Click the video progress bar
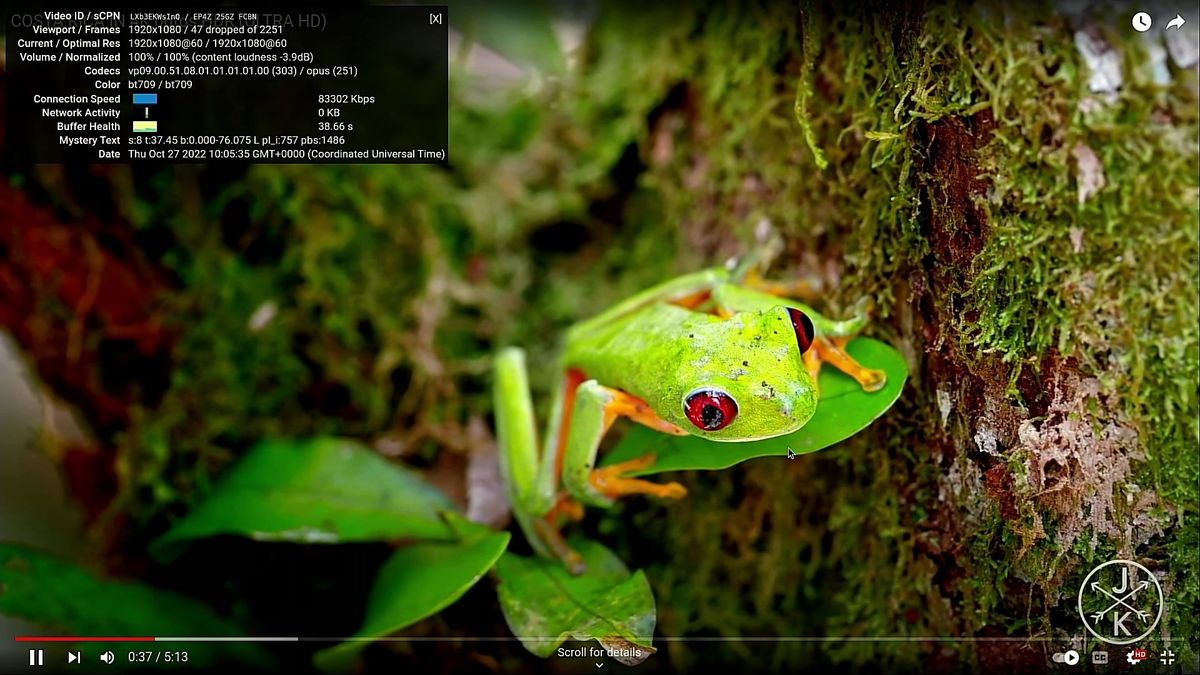This screenshot has height=675, width=1200. tap(600, 638)
